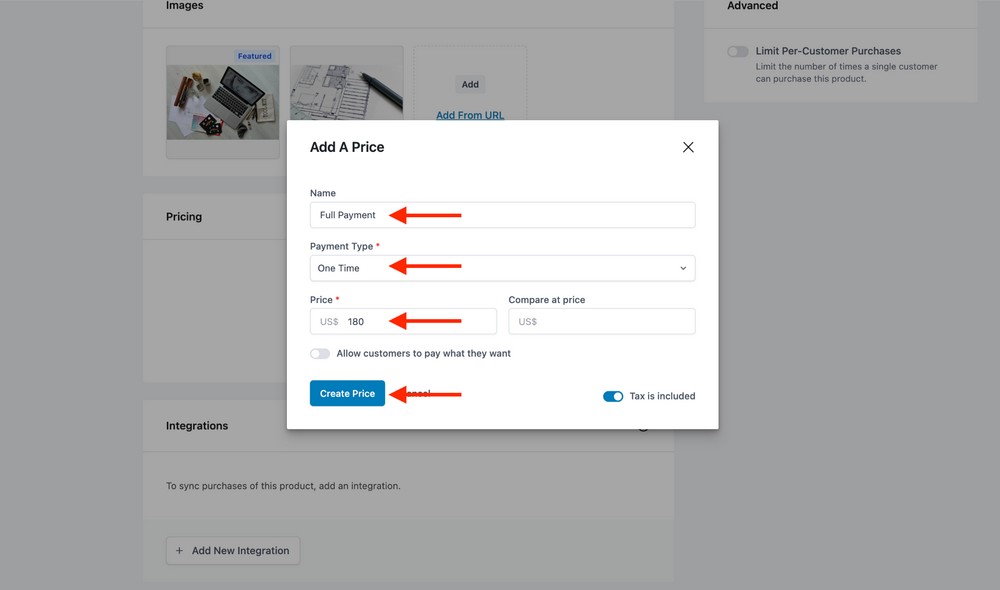Enable Allow customers to pay what they want
The height and width of the screenshot is (590, 1000).
coord(320,353)
